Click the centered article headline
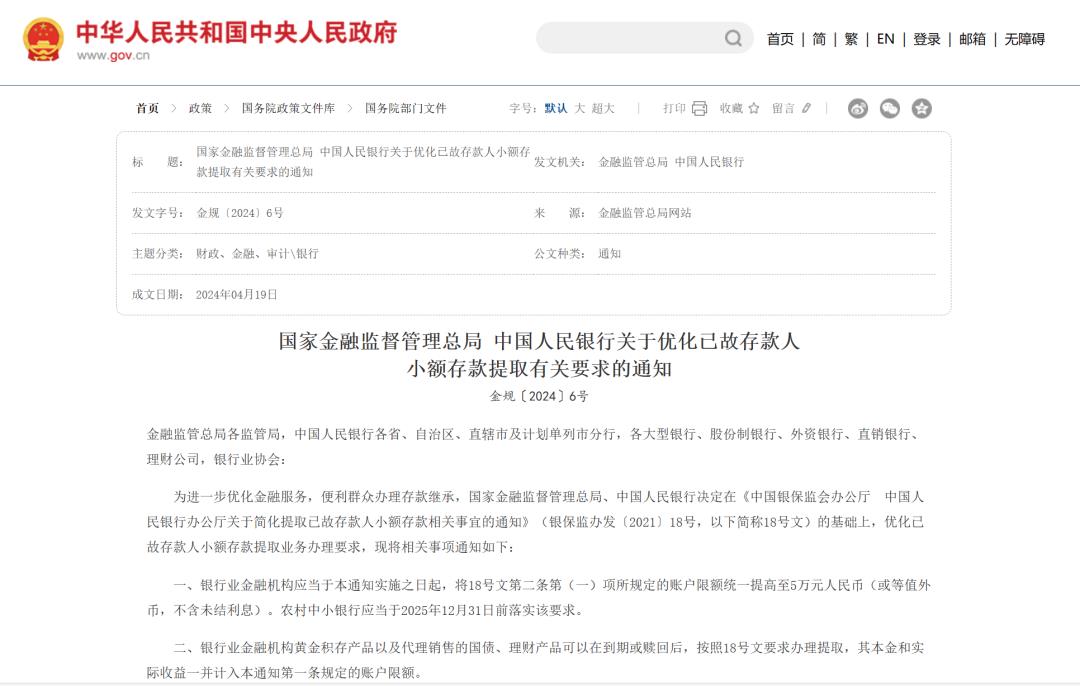The image size is (1080, 686). click(539, 355)
